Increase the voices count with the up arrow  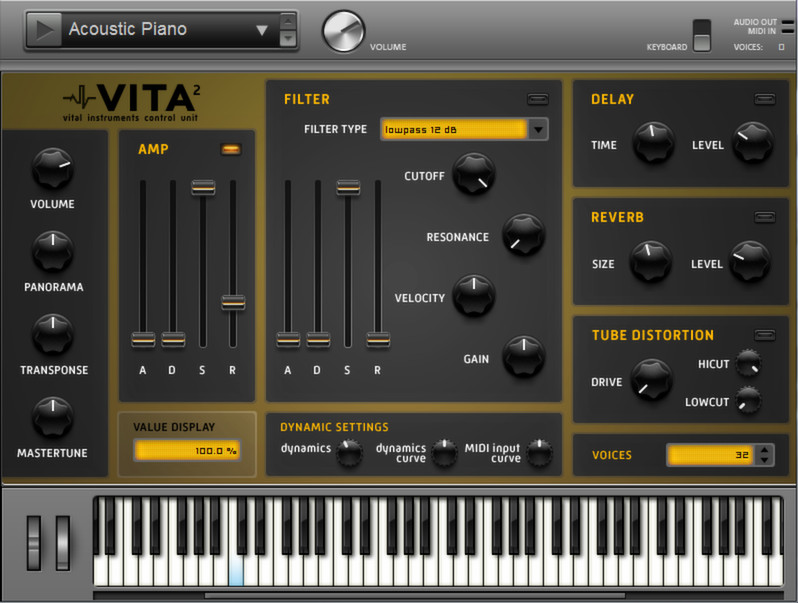764,449
